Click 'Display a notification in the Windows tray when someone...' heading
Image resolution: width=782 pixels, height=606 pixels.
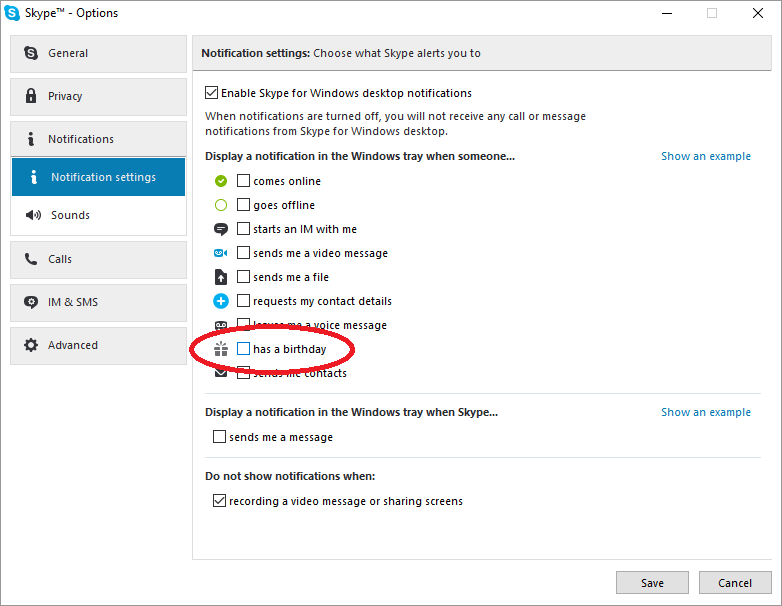click(x=360, y=156)
